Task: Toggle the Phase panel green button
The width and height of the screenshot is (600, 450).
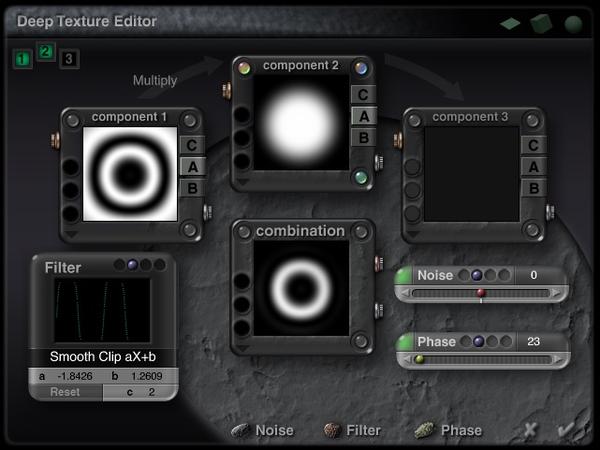Action: tap(406, 342)
